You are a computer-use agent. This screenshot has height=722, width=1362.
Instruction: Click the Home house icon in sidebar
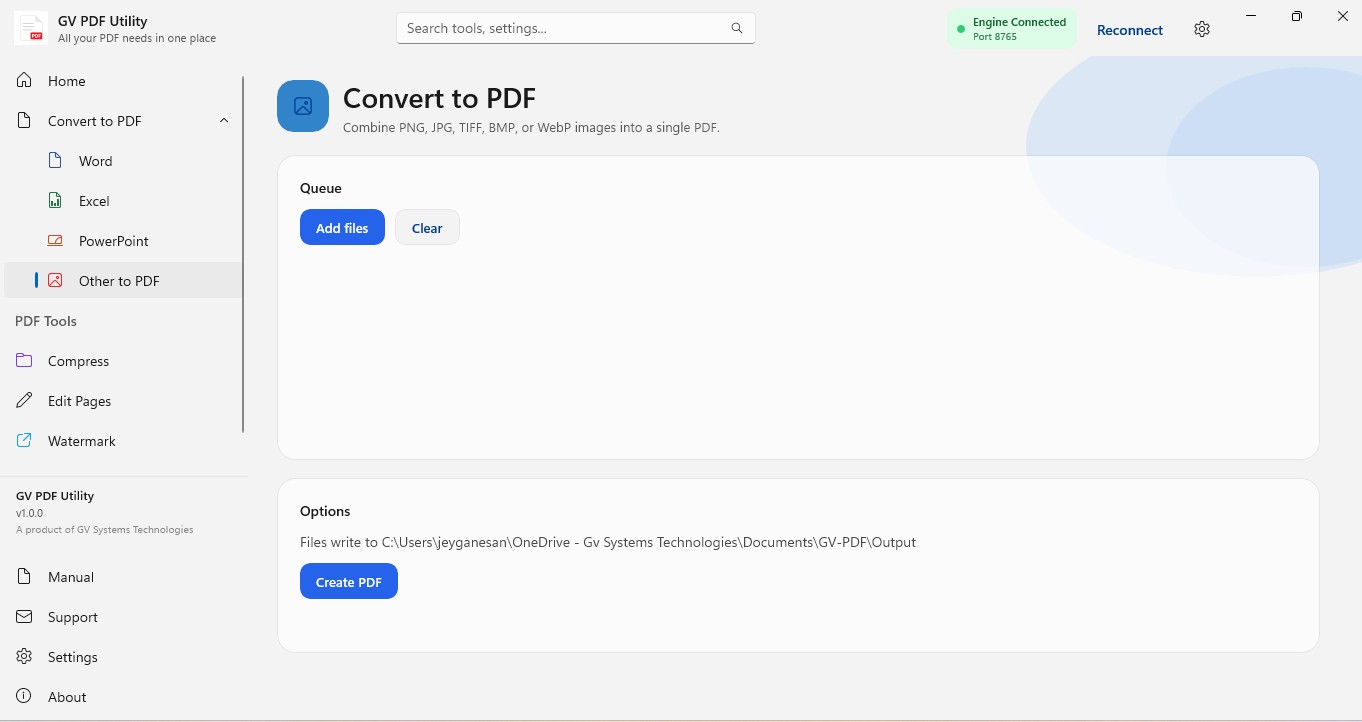(24, 80)
